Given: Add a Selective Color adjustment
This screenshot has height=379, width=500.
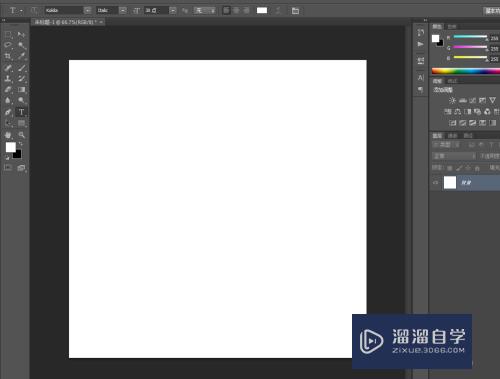Looking at the screenshot, I should click(x=482, y=123).
